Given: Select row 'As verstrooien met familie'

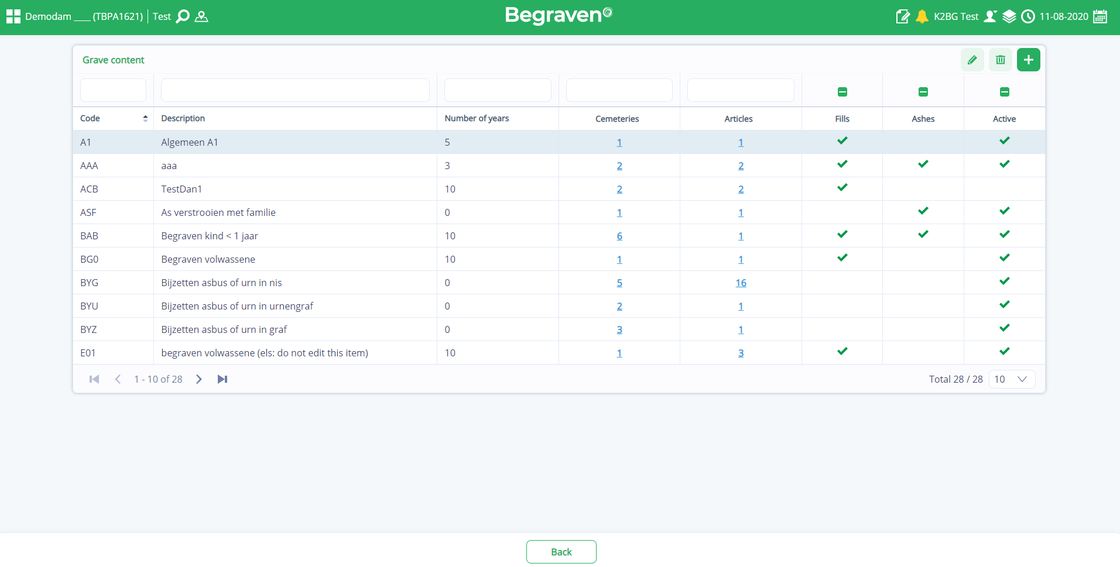Looking at the screenshot, I should tap(559, 212).
